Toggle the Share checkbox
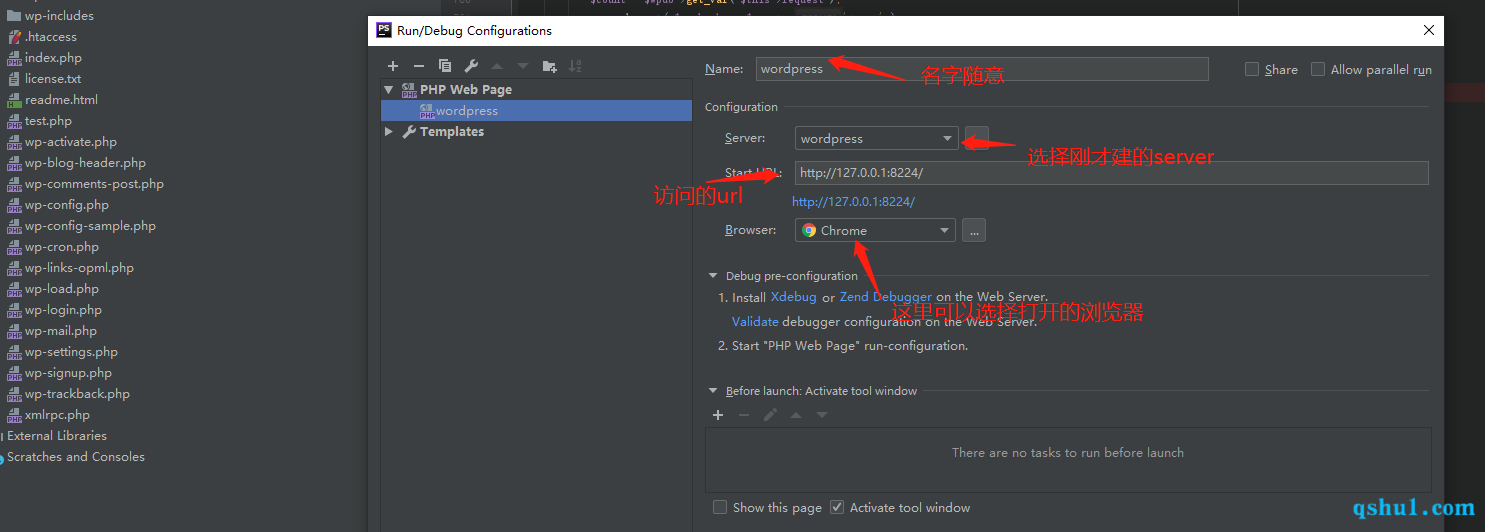Screen dimensions: 1485x532 click(1252, 69)
